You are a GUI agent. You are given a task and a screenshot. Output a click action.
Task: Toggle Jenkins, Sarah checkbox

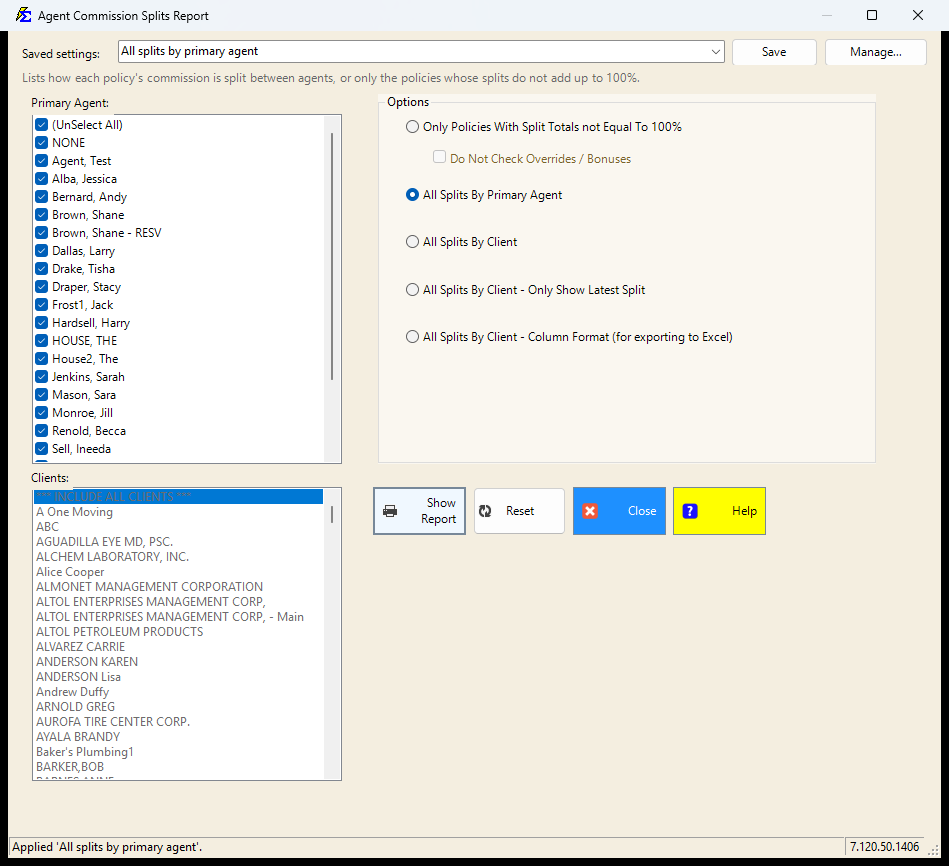tap(41, 377)
